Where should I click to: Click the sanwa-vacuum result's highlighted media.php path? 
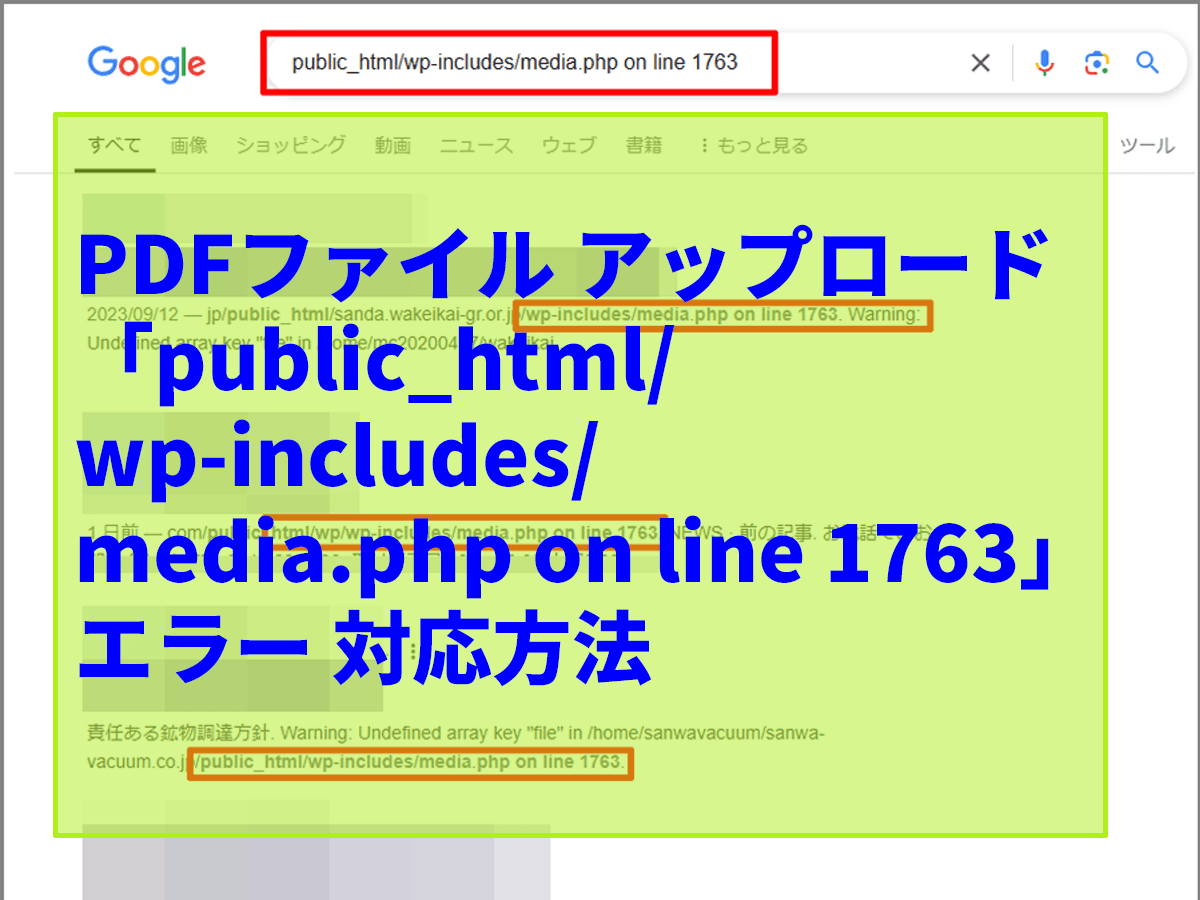pos(410,763)
